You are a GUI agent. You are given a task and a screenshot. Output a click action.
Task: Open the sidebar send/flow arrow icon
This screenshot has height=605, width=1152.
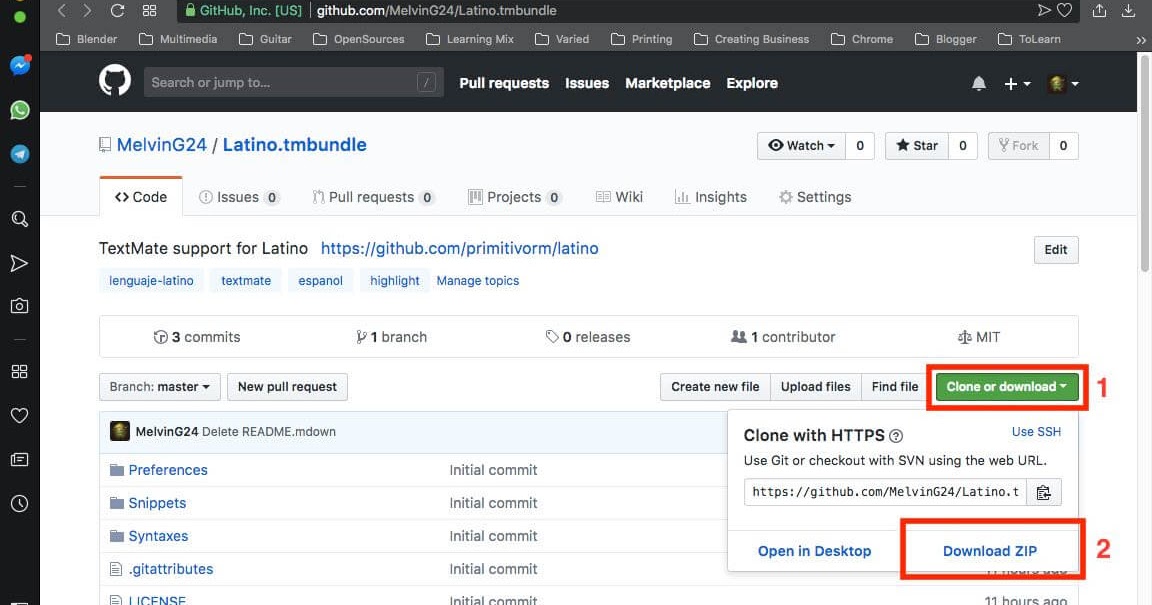(20, 263)
